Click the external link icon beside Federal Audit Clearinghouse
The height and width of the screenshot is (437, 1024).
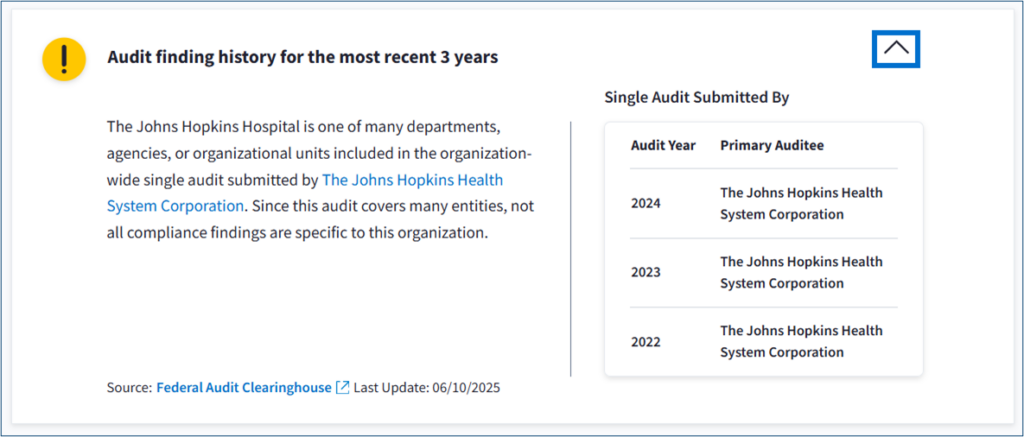(342, 387)
